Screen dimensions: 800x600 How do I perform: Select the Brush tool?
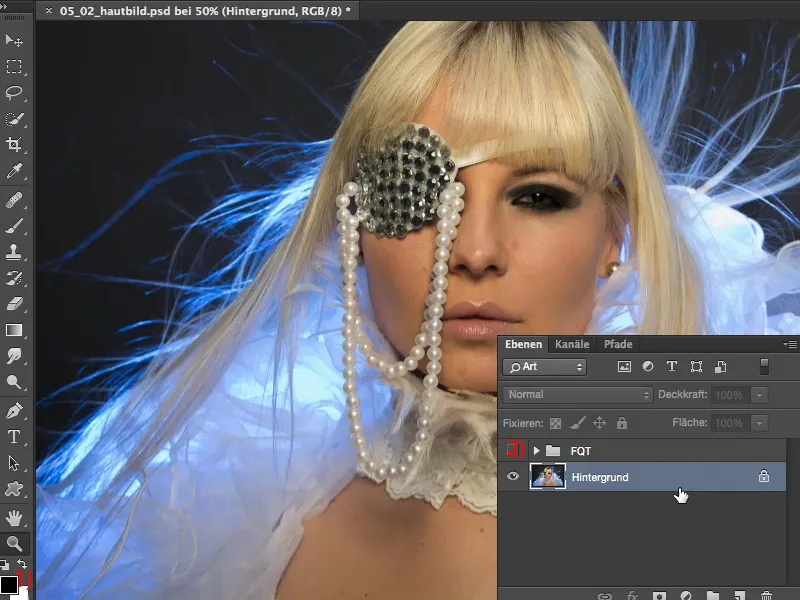click(14, 226)
